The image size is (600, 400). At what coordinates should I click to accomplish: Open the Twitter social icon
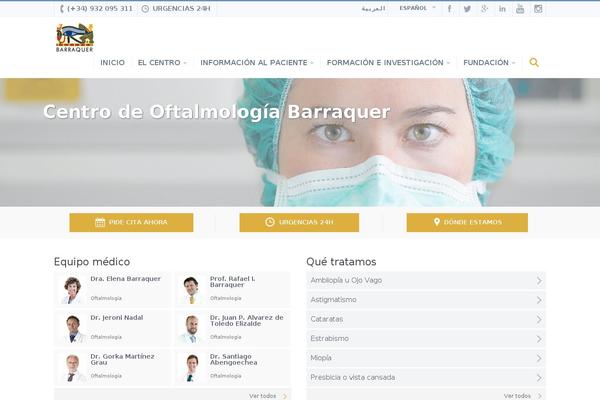pos(467,9)
